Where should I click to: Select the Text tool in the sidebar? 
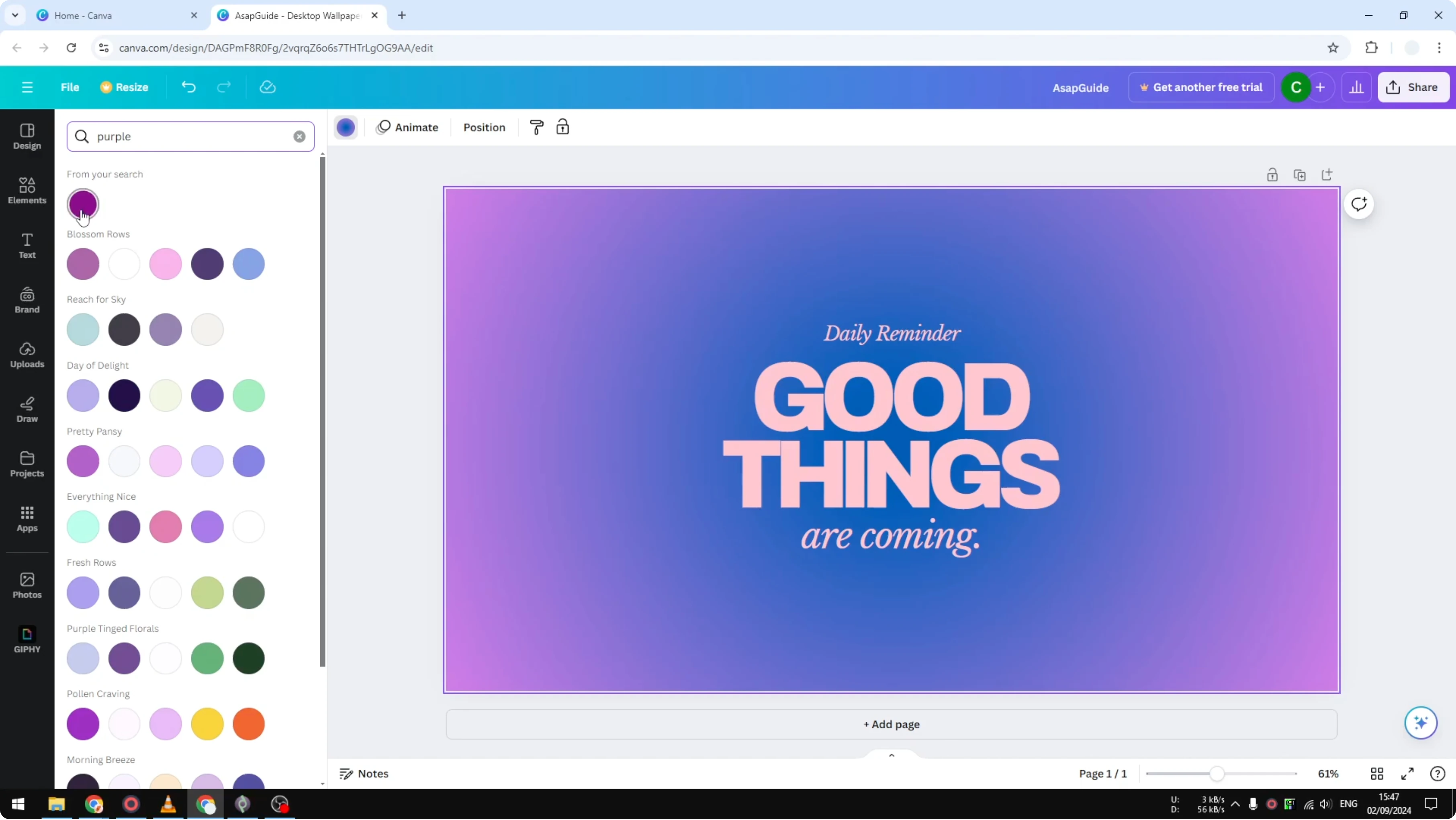(x=27, y=246)
